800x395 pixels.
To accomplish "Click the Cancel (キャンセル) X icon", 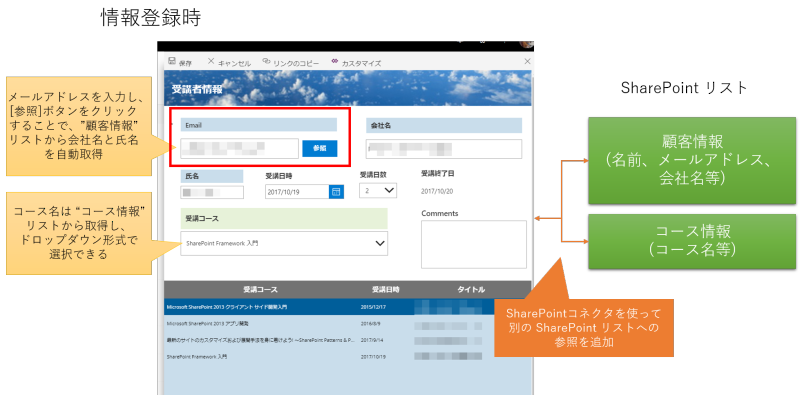I will 211,61.
